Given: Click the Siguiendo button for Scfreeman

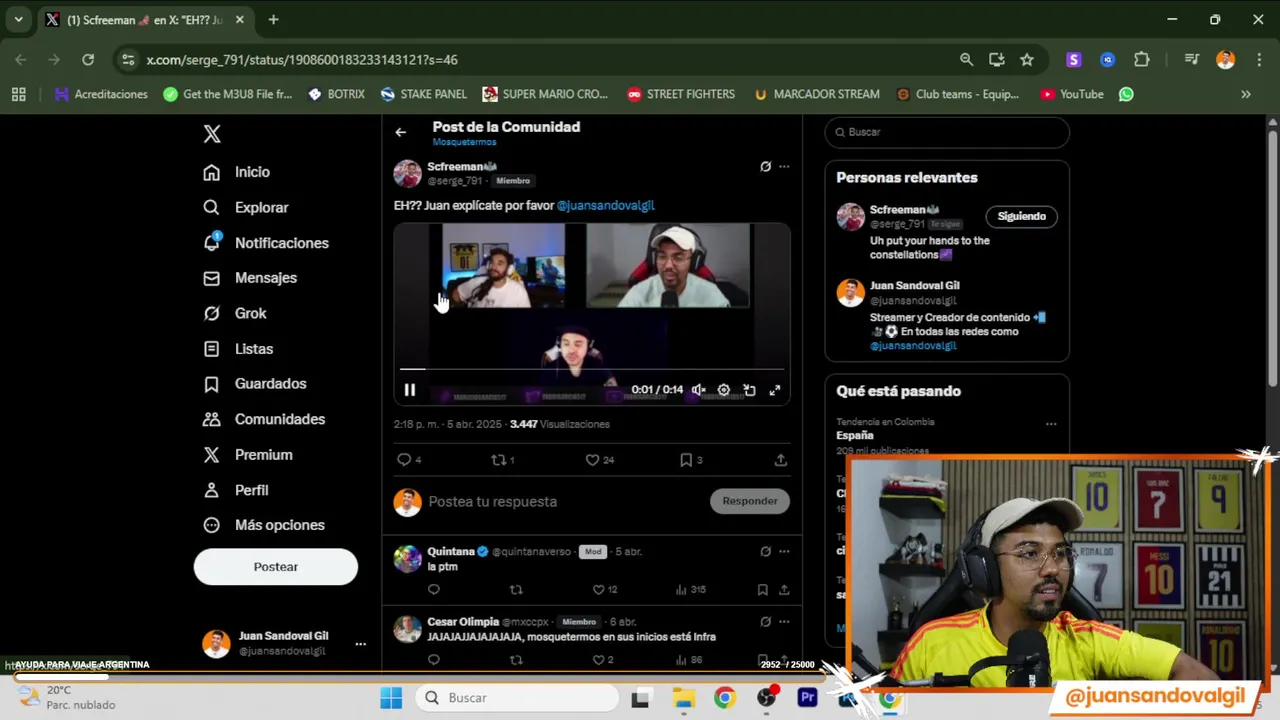Looking at the screenshot, I should pyautogui.click(x=1021, y=216).
